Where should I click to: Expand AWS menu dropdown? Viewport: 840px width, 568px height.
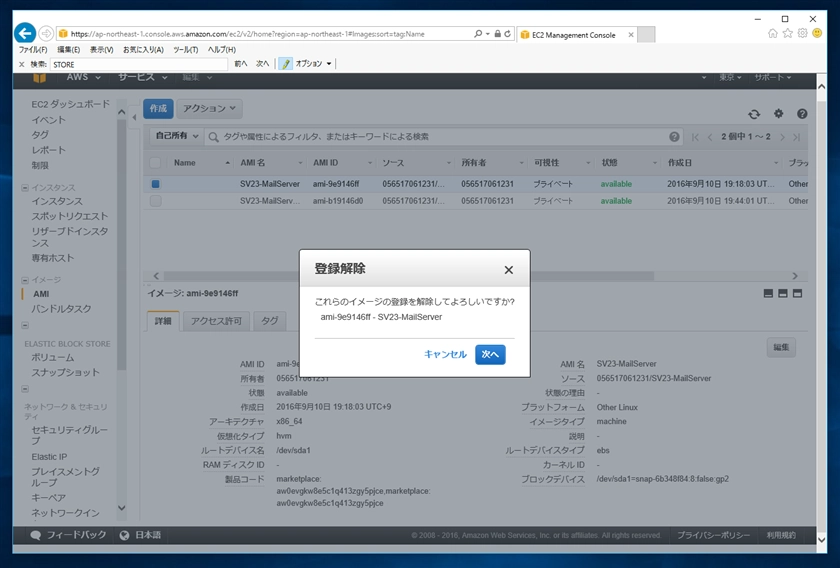(84, 78)
